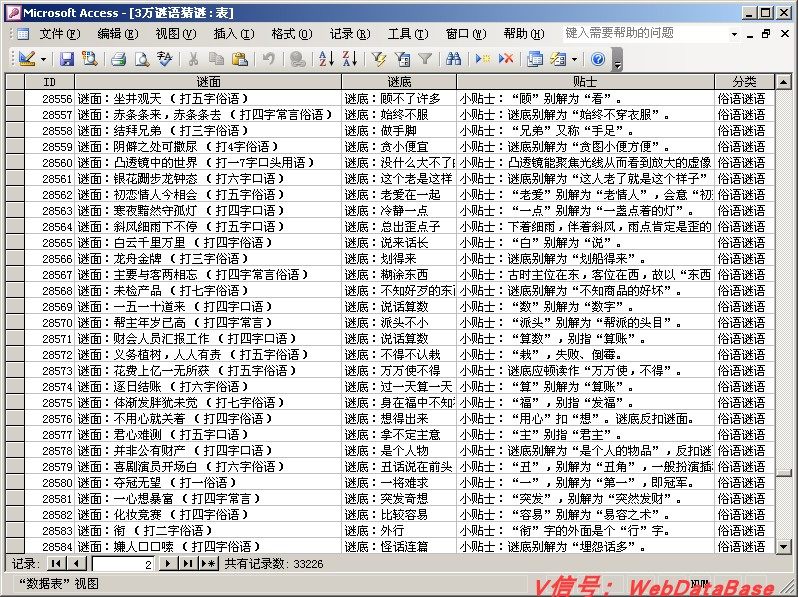Select the 谜面 column header
The width and height of the screenshot is (798, 597).
point(209,81)
